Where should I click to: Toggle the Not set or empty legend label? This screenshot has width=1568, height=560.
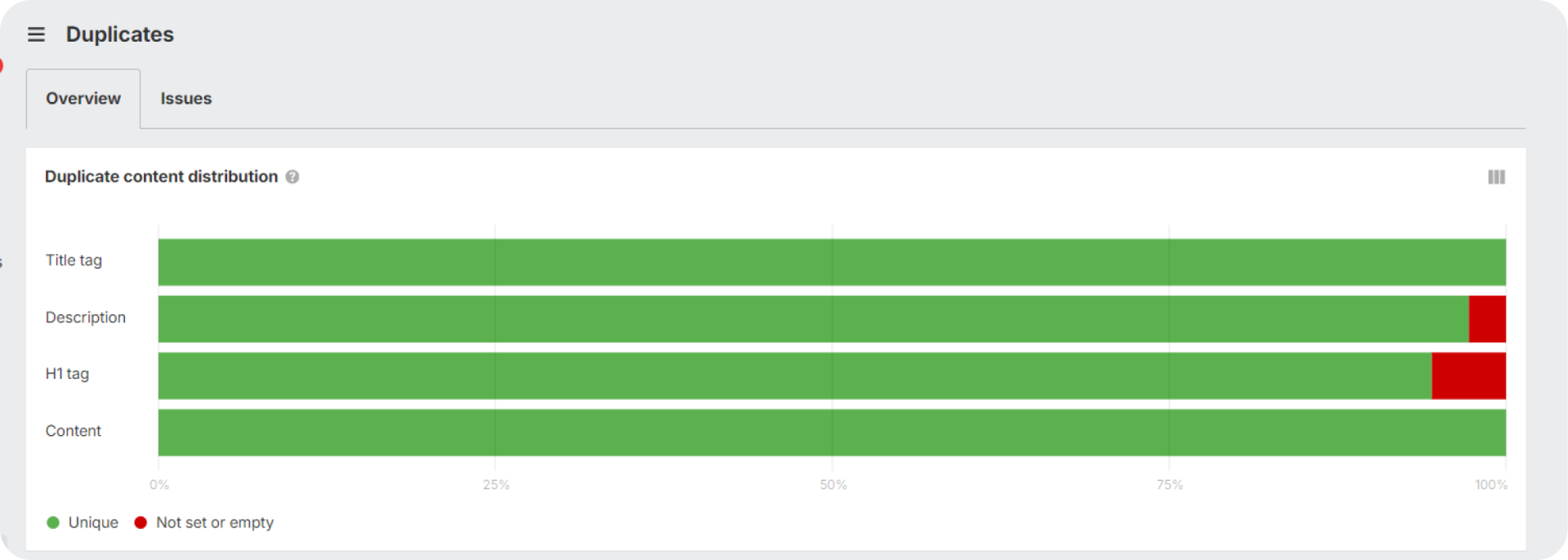215,522
